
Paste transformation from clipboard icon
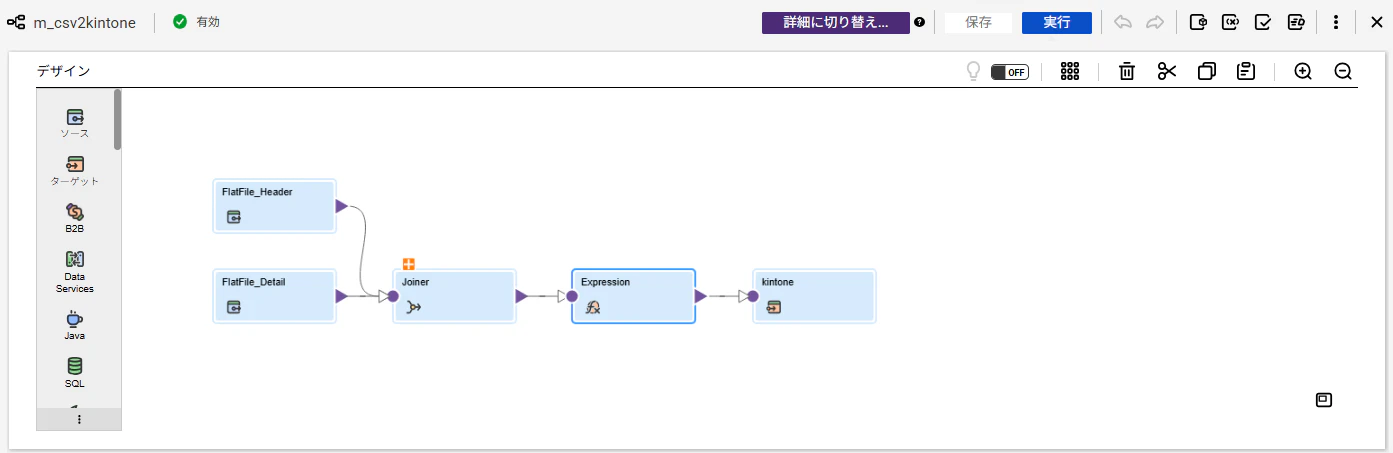(x=1246, y=71)
